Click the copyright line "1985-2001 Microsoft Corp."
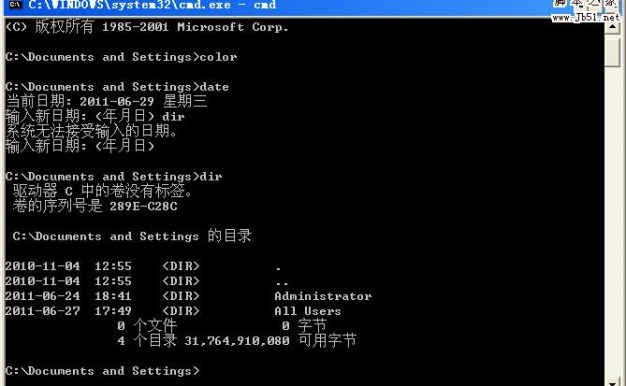This screenshot has width=626, height=386. (x=195, y=27)
